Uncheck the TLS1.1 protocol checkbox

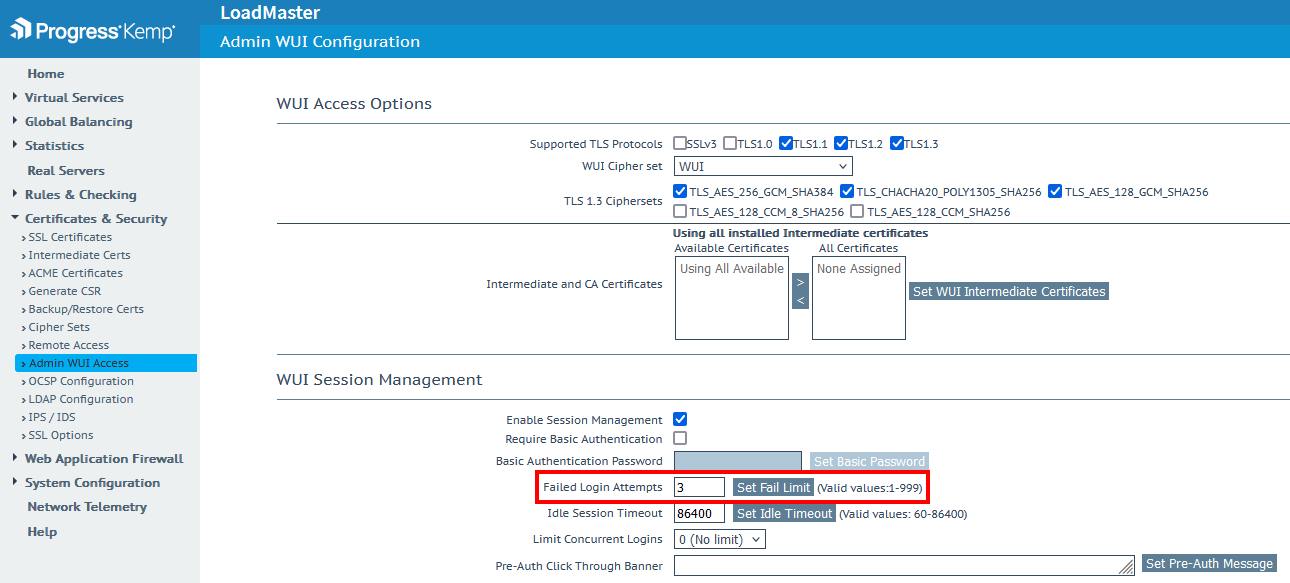pos(786,143)
